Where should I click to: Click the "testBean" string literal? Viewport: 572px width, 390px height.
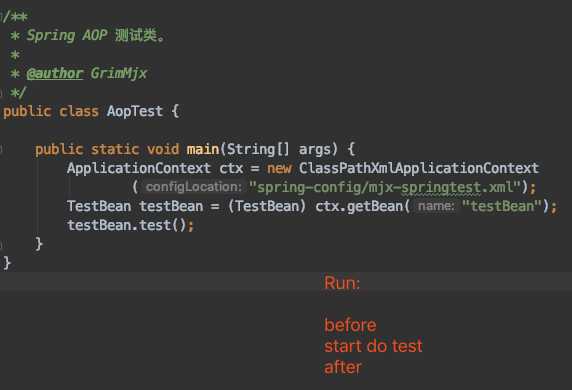502,206
